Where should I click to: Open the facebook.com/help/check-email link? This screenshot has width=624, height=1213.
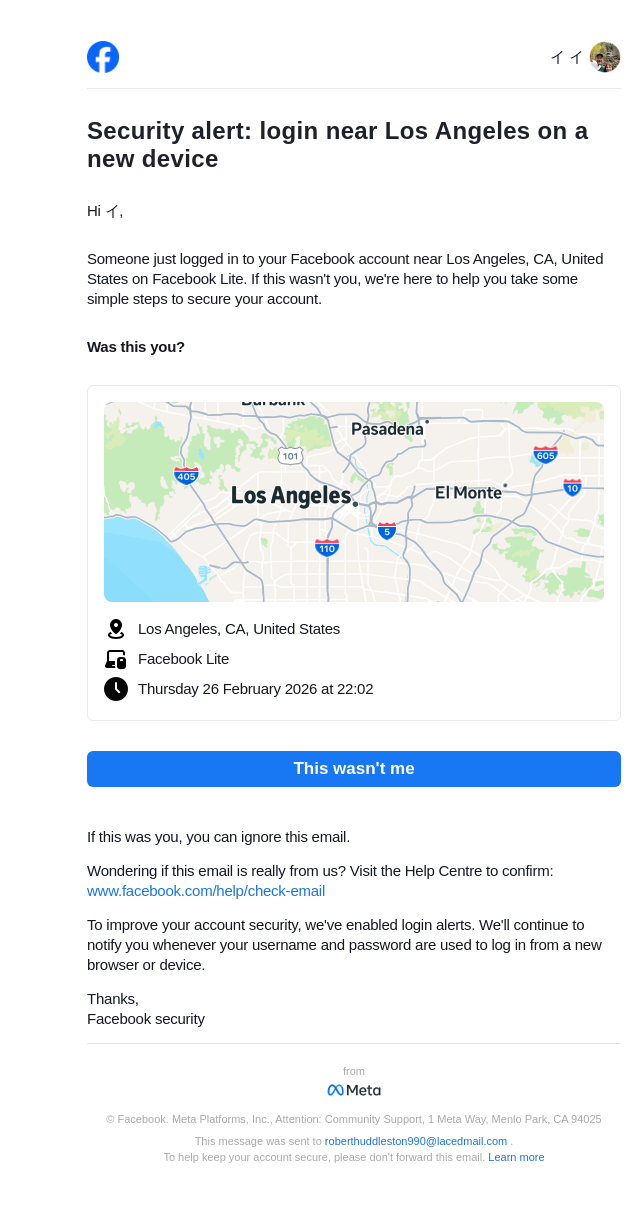206,891
